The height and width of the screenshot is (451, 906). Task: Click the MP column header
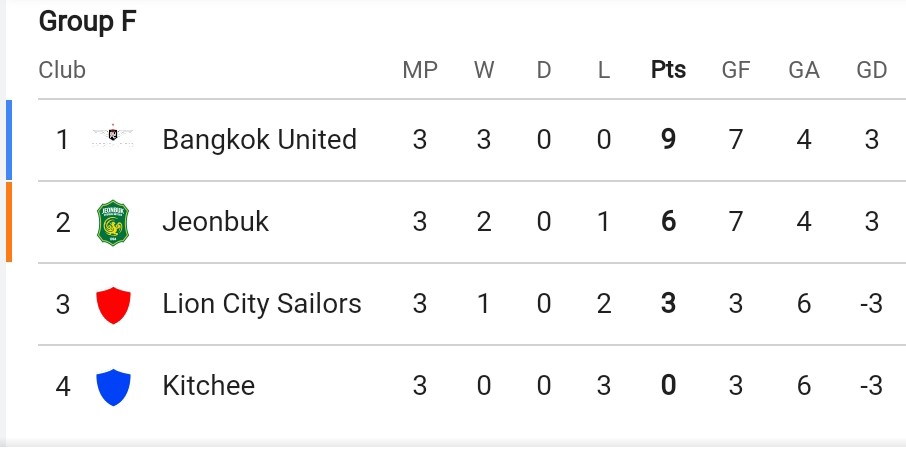[x=420, y=70]
